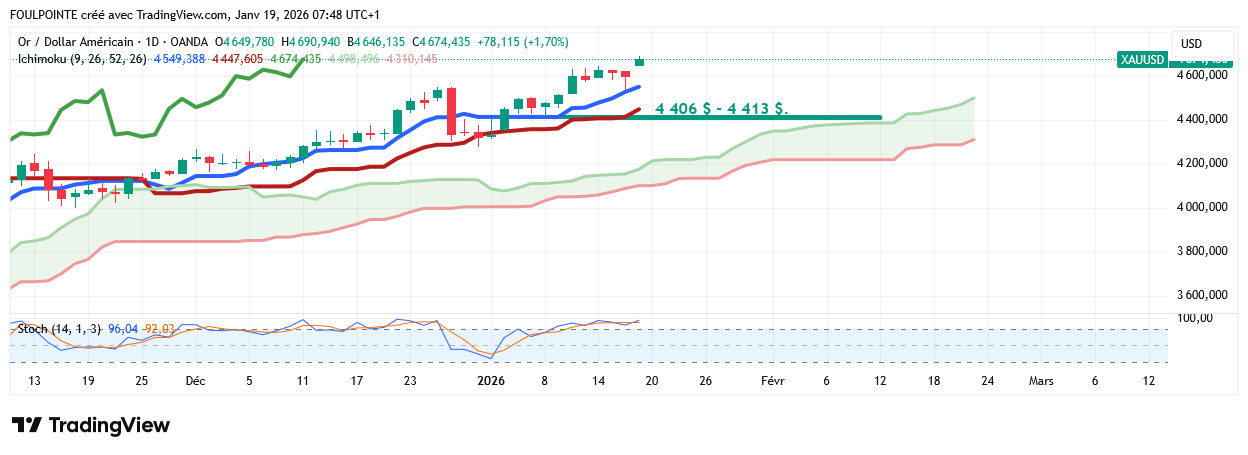Click the Févr date axis label
The height and width of the screenshot is (455, 1248).
(773, 381)
